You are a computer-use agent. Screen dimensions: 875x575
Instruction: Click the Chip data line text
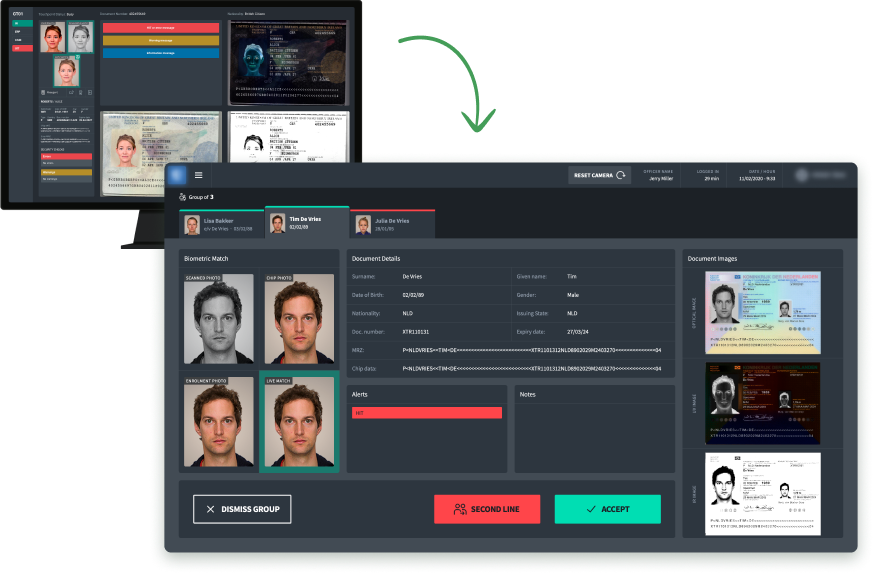click(532, 369)
